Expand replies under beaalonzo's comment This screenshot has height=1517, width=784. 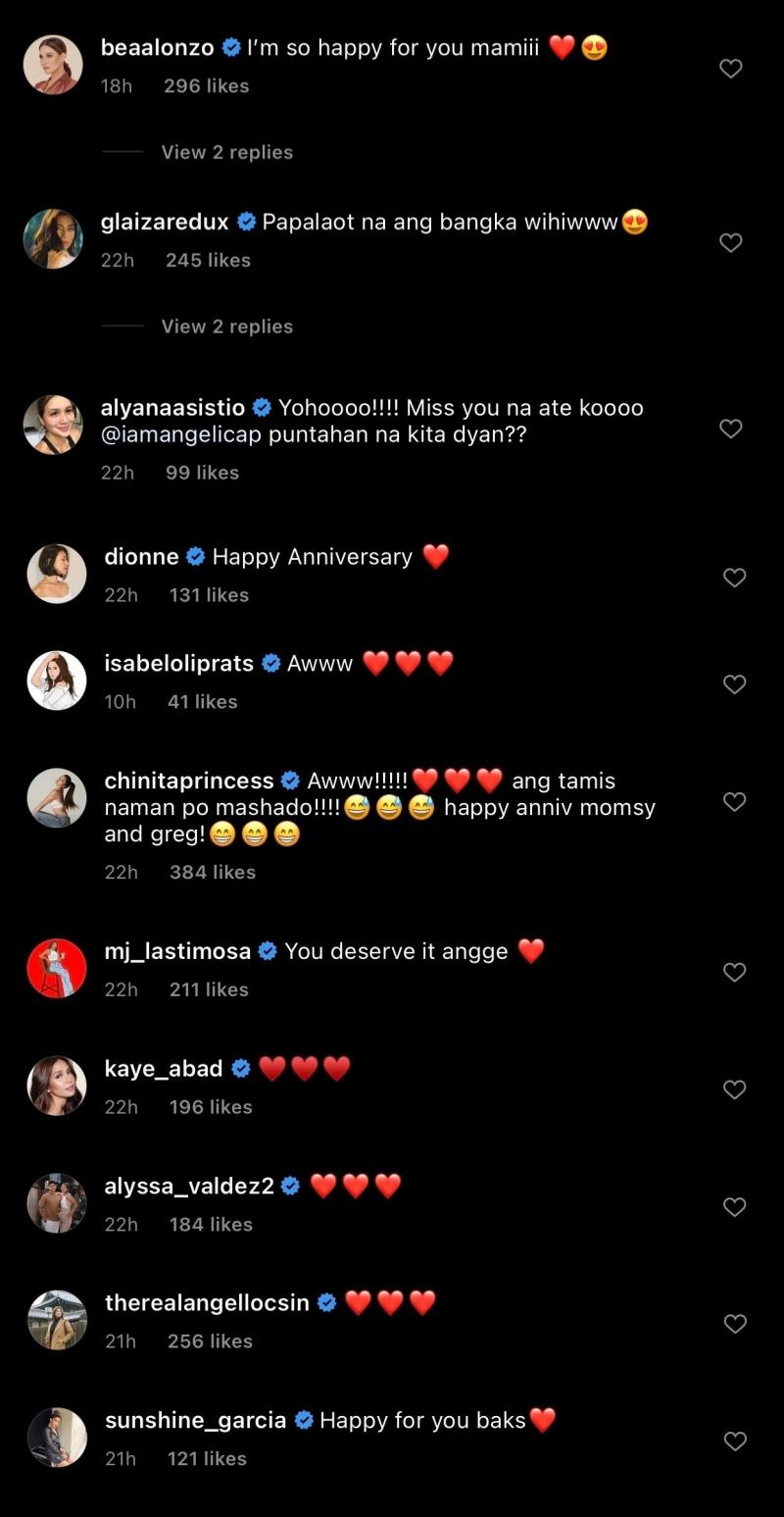point(226,152)
